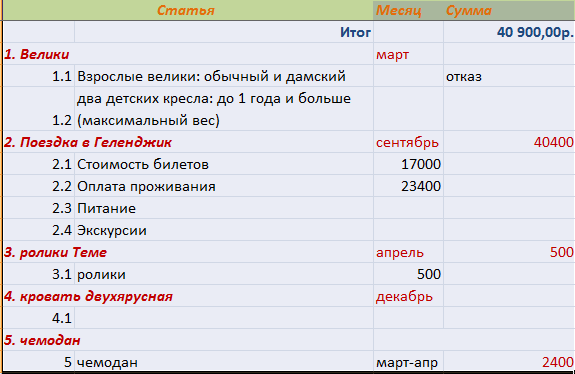The width and height of the screenshot is (575, 374).
Task: Click the row number cell '3.1'
Action: point(39,274)
